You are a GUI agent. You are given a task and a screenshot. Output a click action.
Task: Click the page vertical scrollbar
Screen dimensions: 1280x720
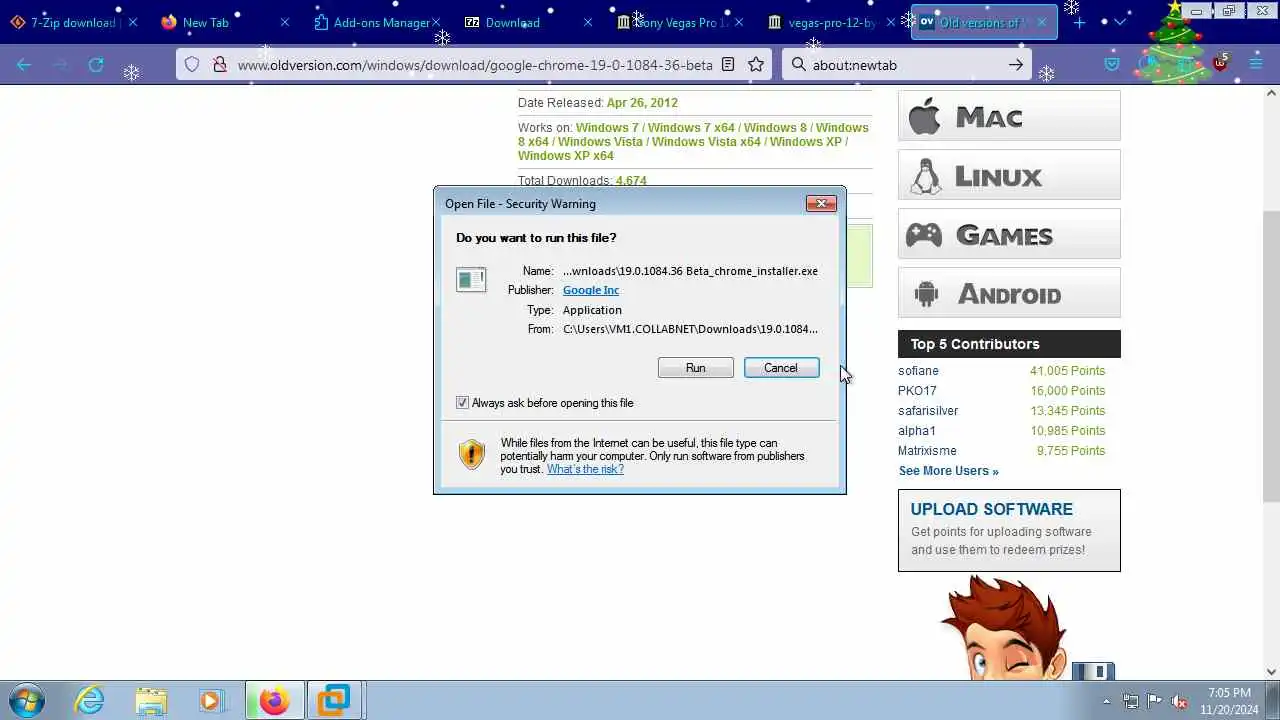coord(1272,355)
